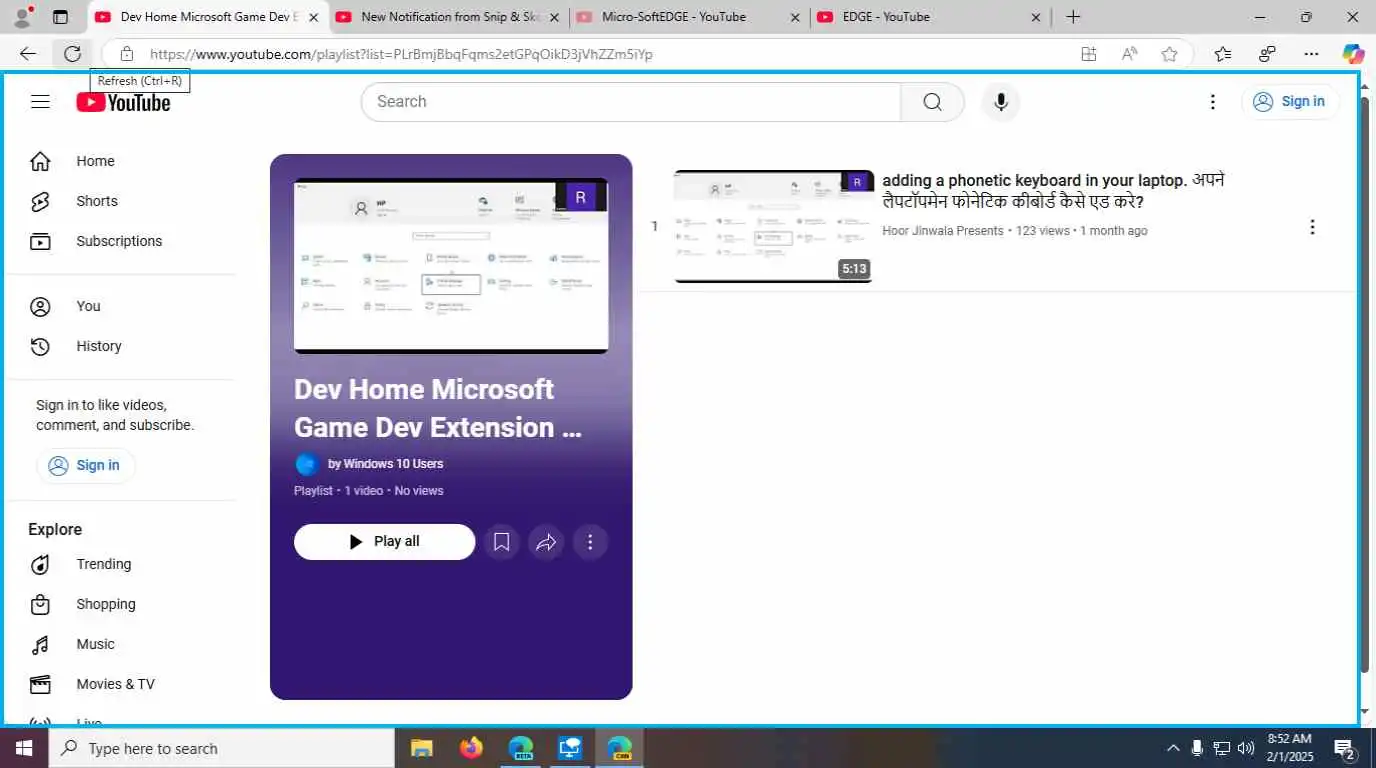Open Music in Explore section

[x=96, y=644]
